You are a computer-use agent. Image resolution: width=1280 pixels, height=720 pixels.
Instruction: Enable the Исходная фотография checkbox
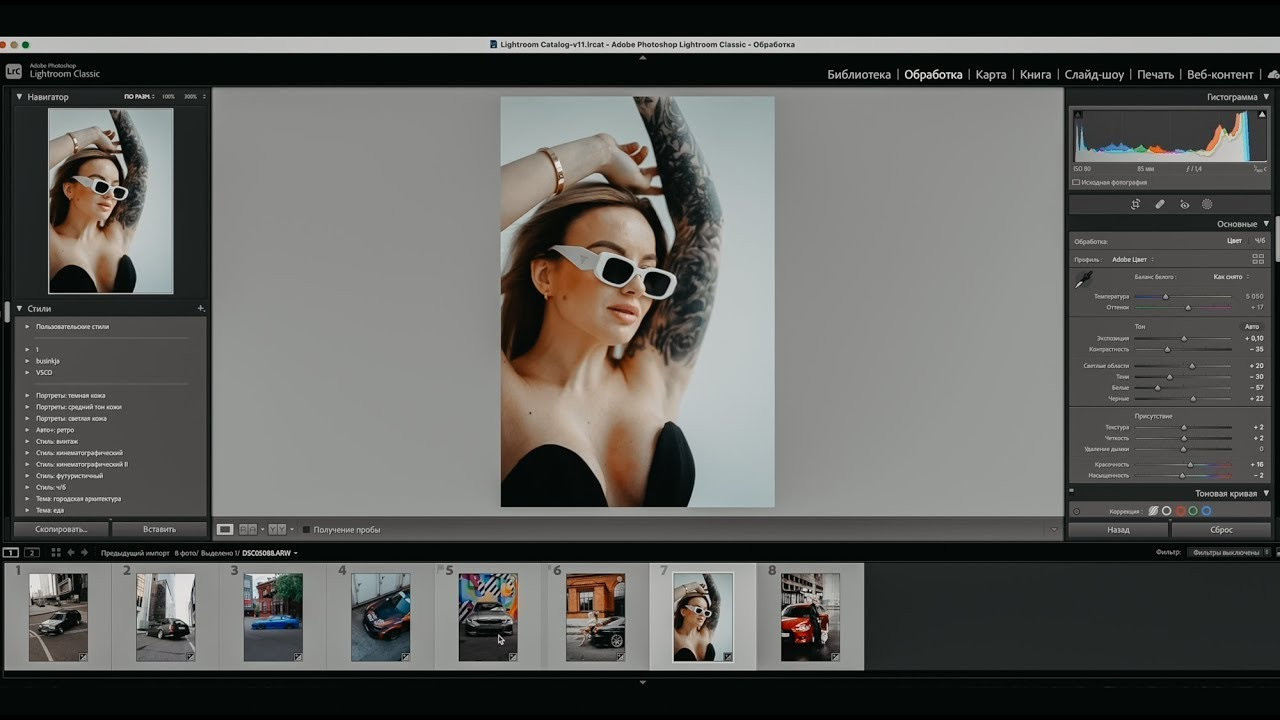(1076, 182)
